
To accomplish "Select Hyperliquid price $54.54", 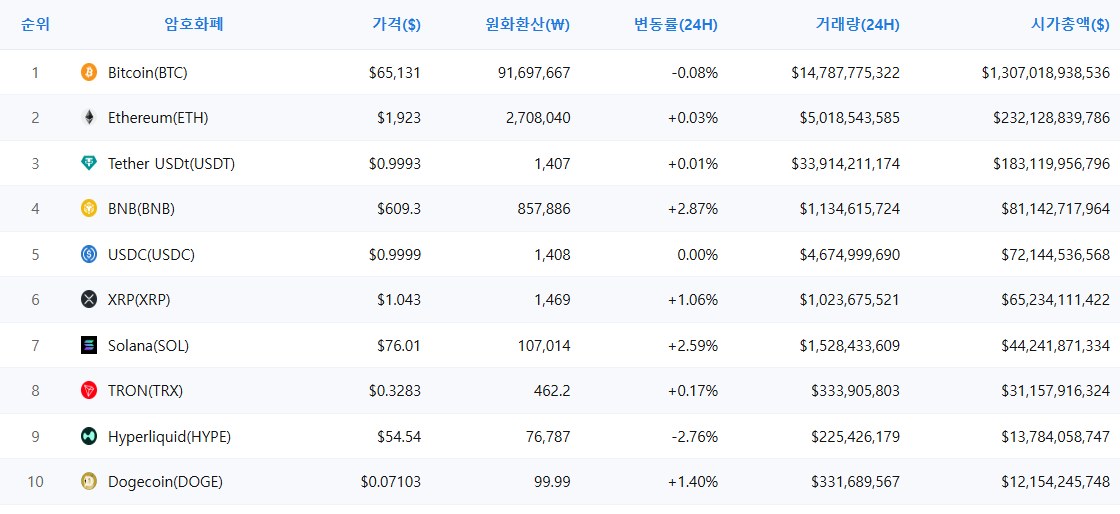I will 399,436.
